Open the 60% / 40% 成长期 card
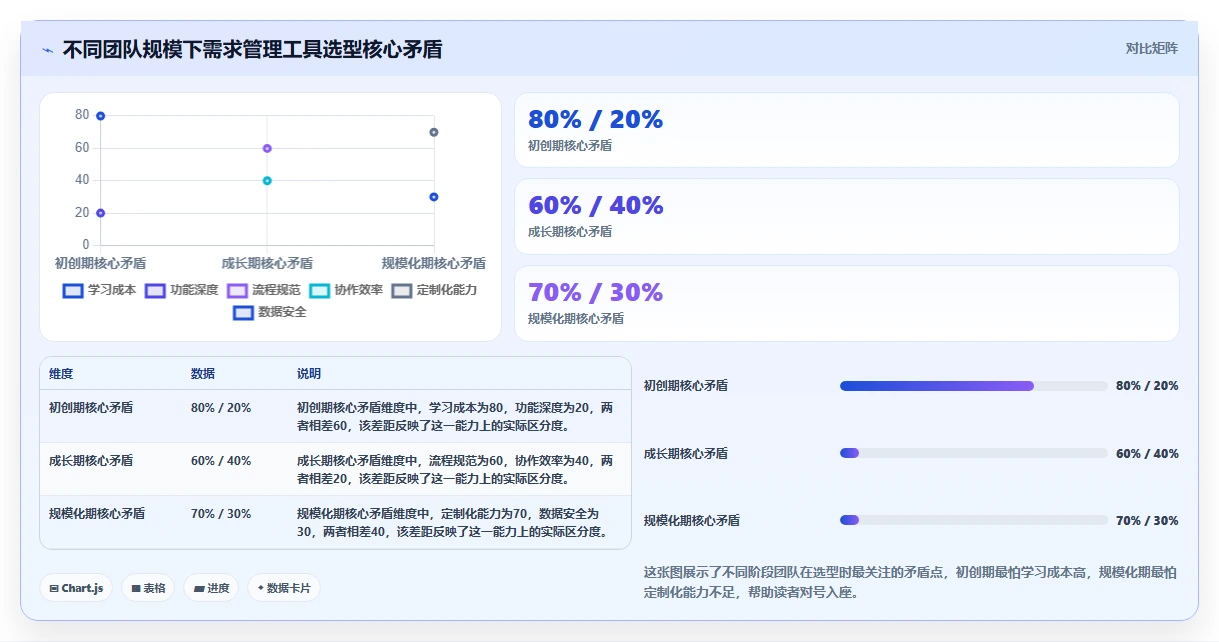This screenshot has width=1219, height=642. (x=846, y=216)
